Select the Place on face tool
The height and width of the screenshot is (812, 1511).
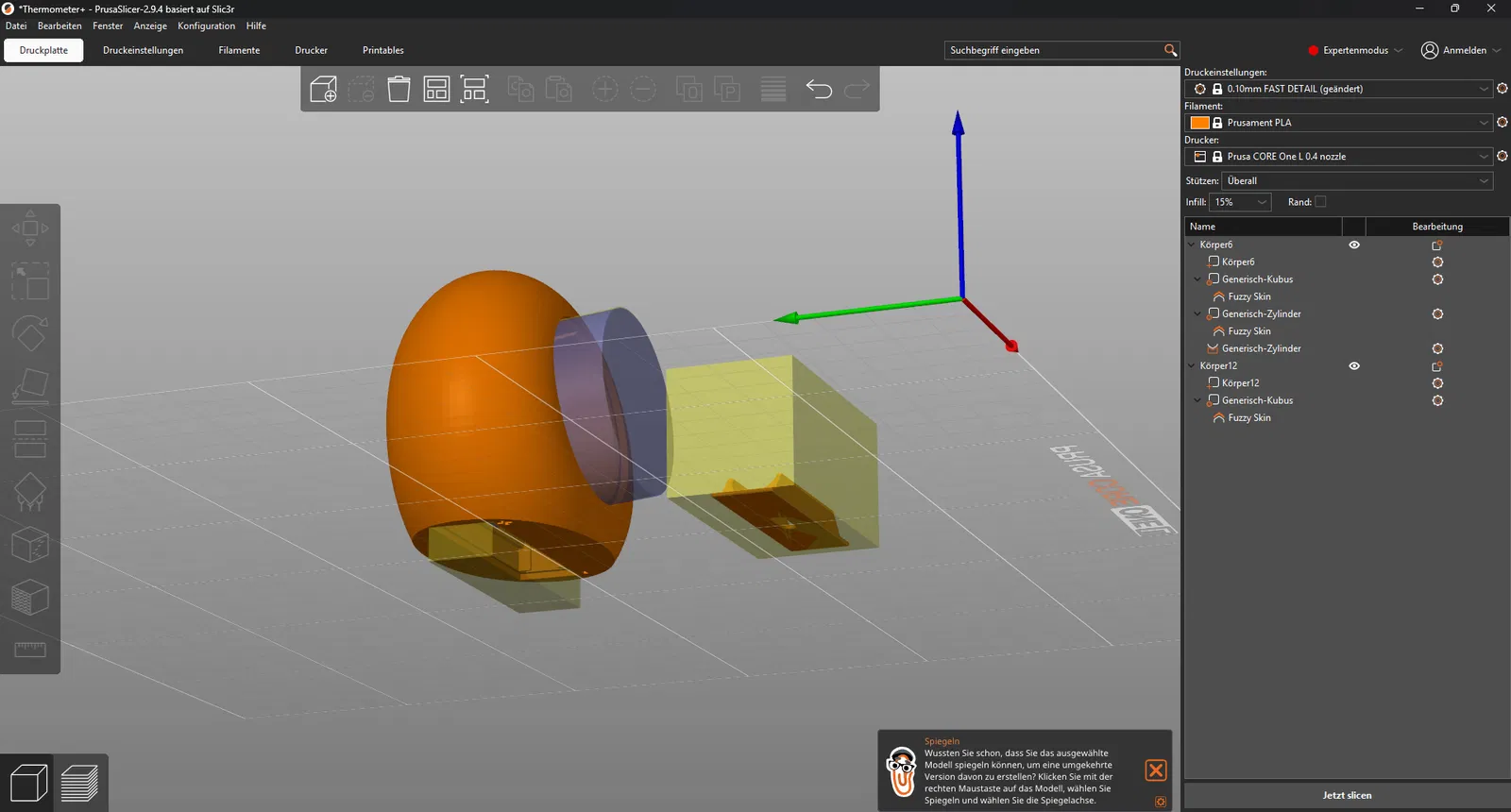pos(30,386)
